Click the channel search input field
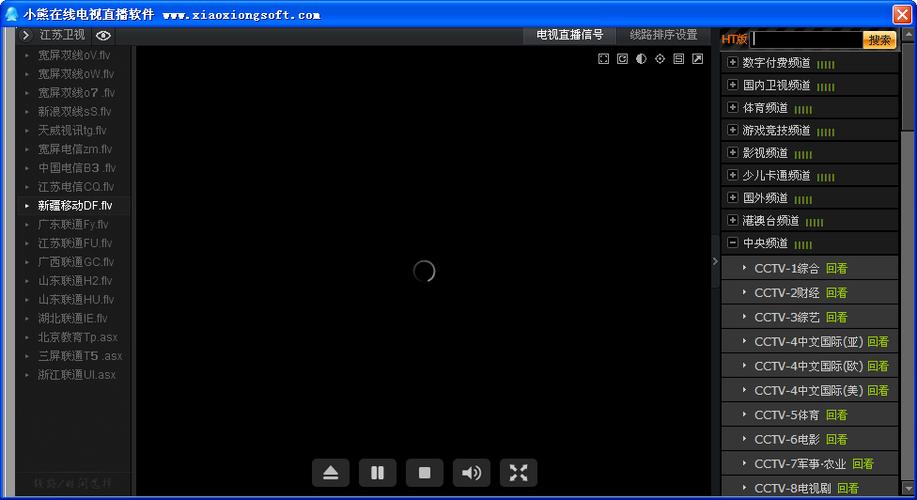Screen dimensions: 917x500 coord(806,40)
